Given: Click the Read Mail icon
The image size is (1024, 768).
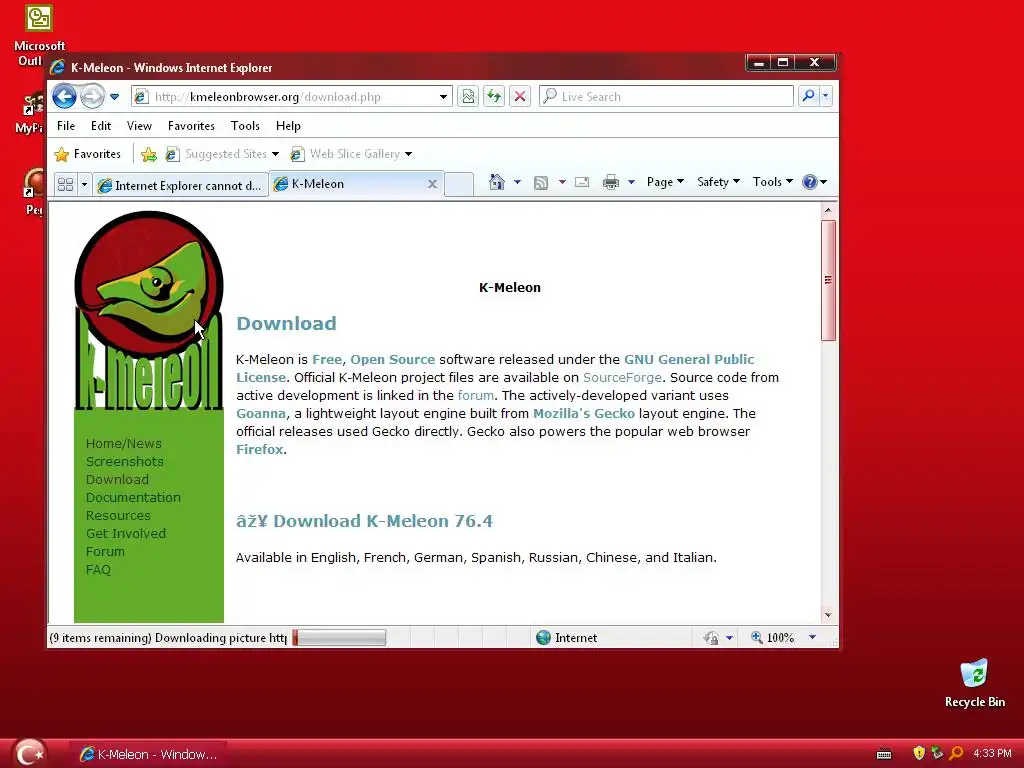Looking at the screenshot, I should tap(582, 182).
